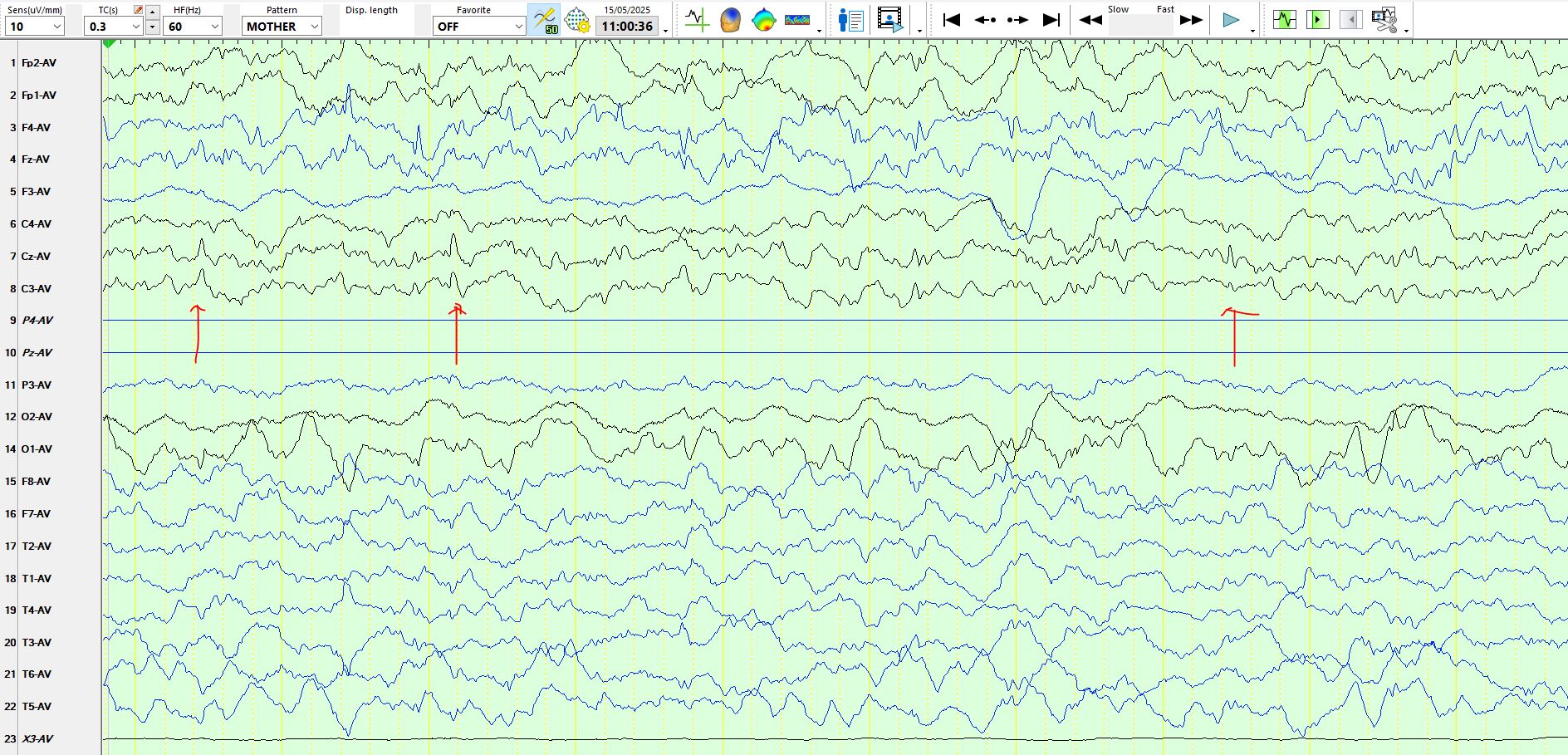Screen dimensions: 1568x755
Task: Expand the arrow beside the scissors icon
Action: [1406, 31]
